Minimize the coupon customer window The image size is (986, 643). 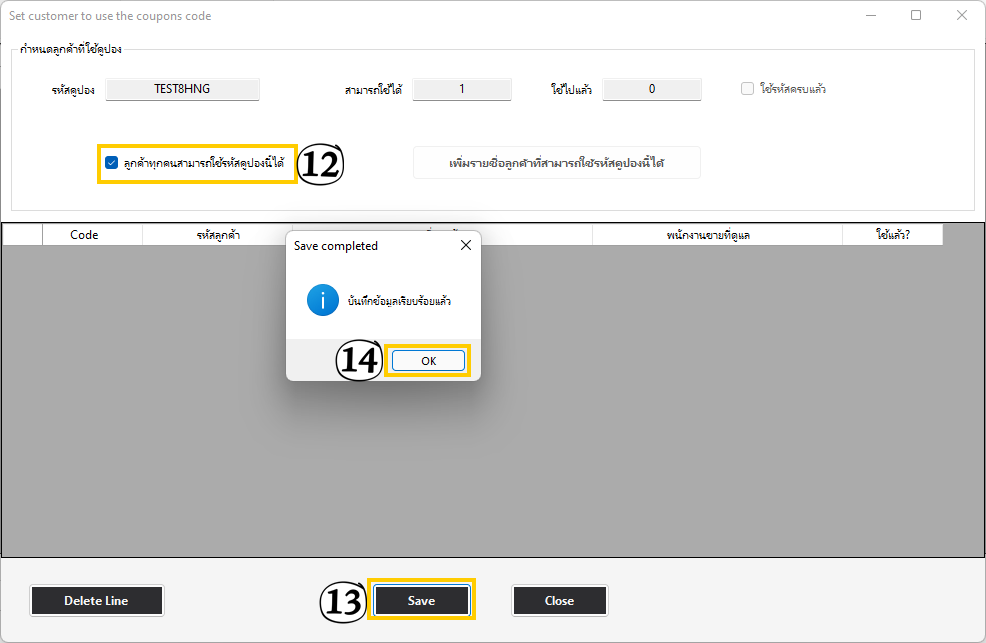[871, 16]
